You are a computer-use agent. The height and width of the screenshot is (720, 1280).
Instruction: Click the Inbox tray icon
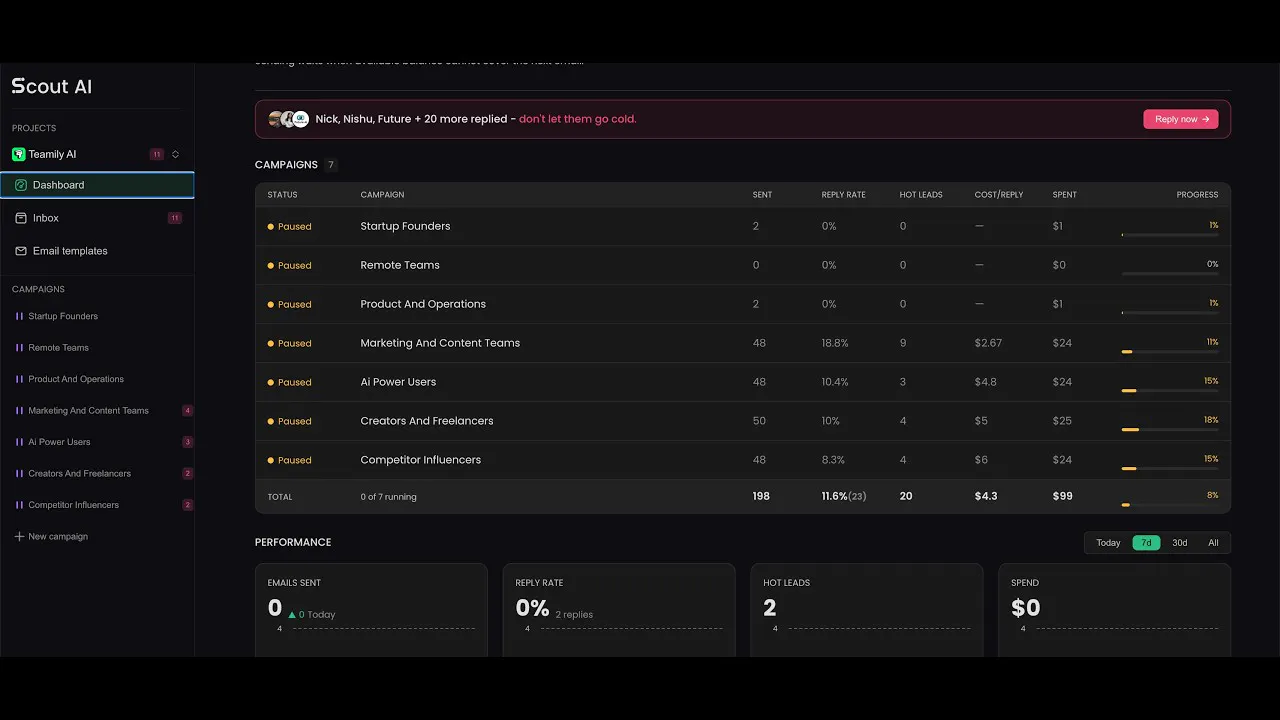pos(21,218)
